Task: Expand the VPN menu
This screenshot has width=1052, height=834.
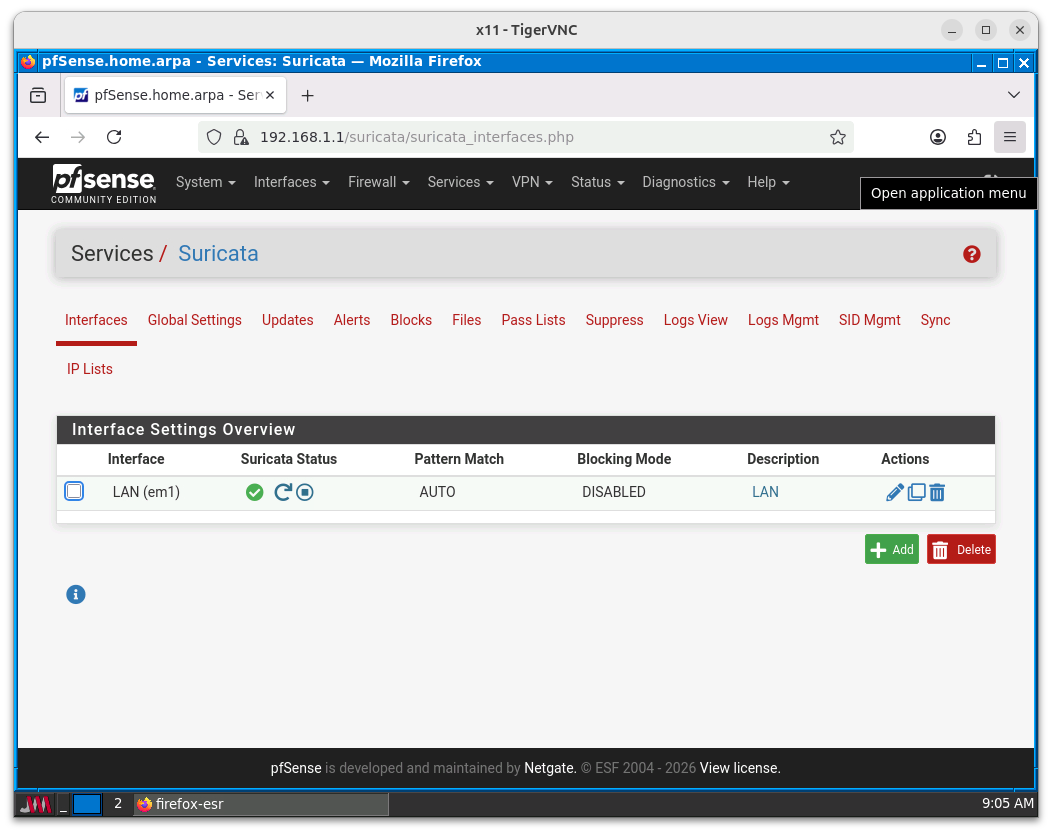Action: tap(532, 183)
